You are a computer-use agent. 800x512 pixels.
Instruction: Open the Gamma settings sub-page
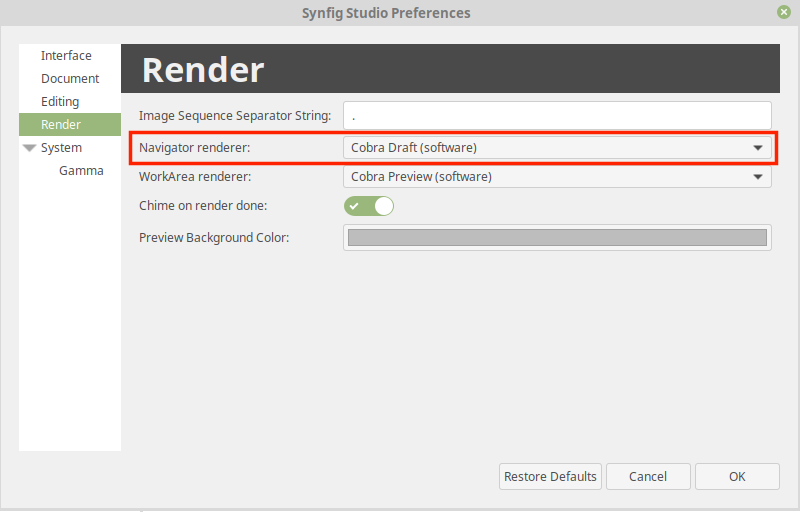click(x=81, y=170)
